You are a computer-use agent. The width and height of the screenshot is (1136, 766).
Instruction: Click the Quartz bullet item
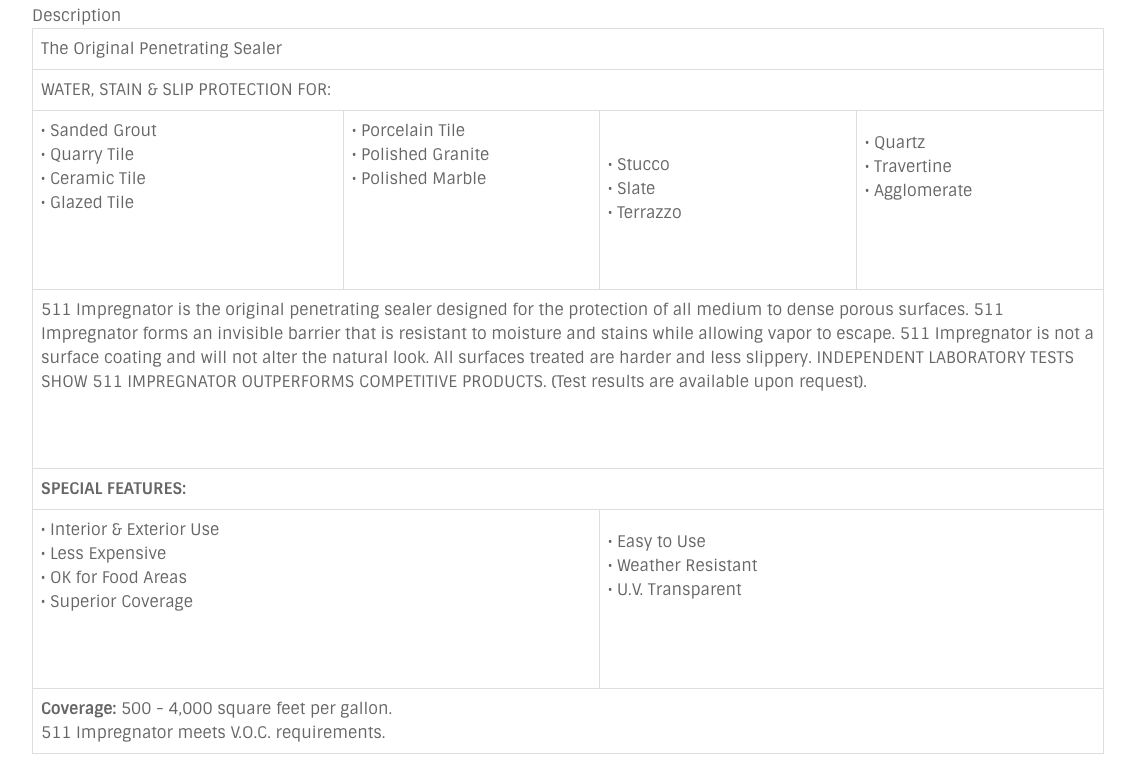tap(898, 142)
